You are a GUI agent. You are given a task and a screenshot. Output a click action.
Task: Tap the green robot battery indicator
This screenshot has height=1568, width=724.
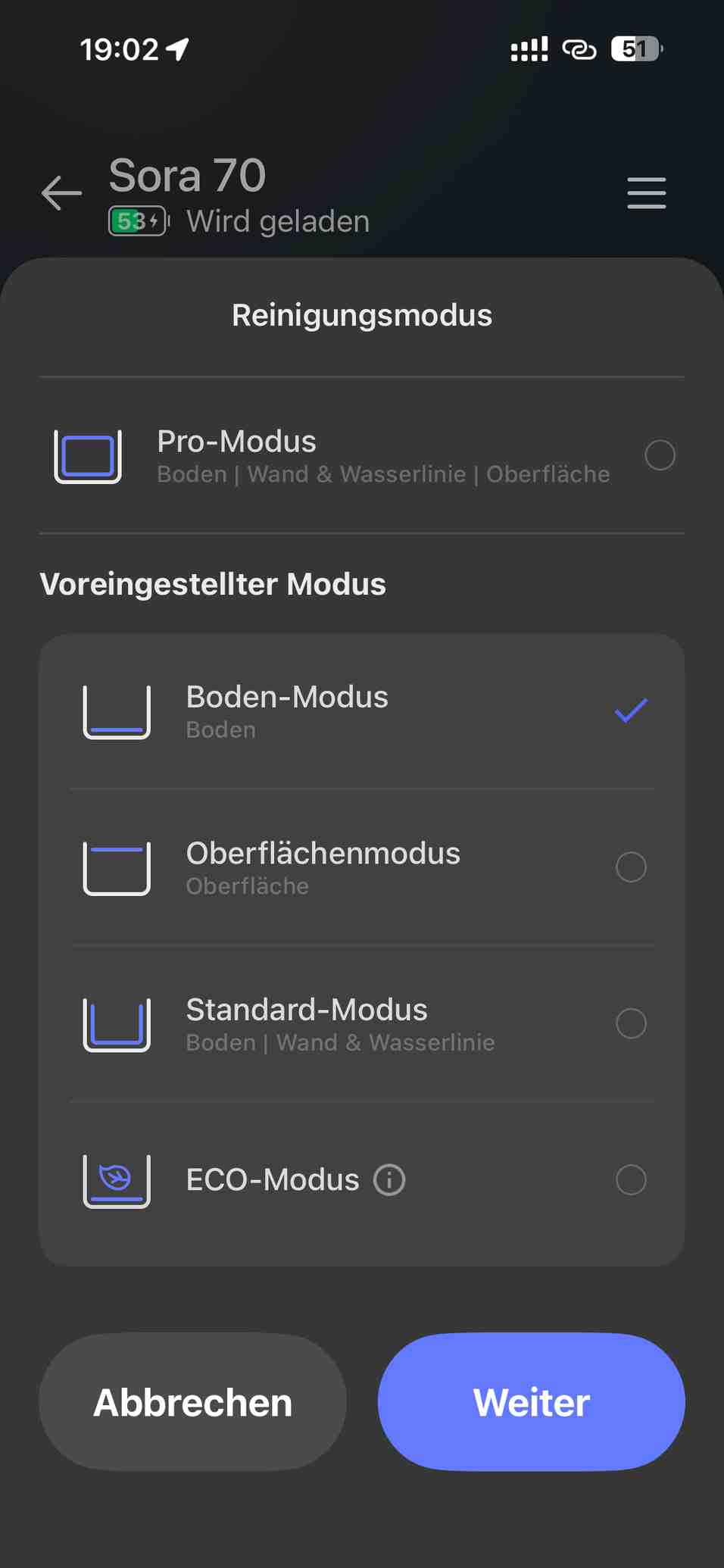click(139, 221)
